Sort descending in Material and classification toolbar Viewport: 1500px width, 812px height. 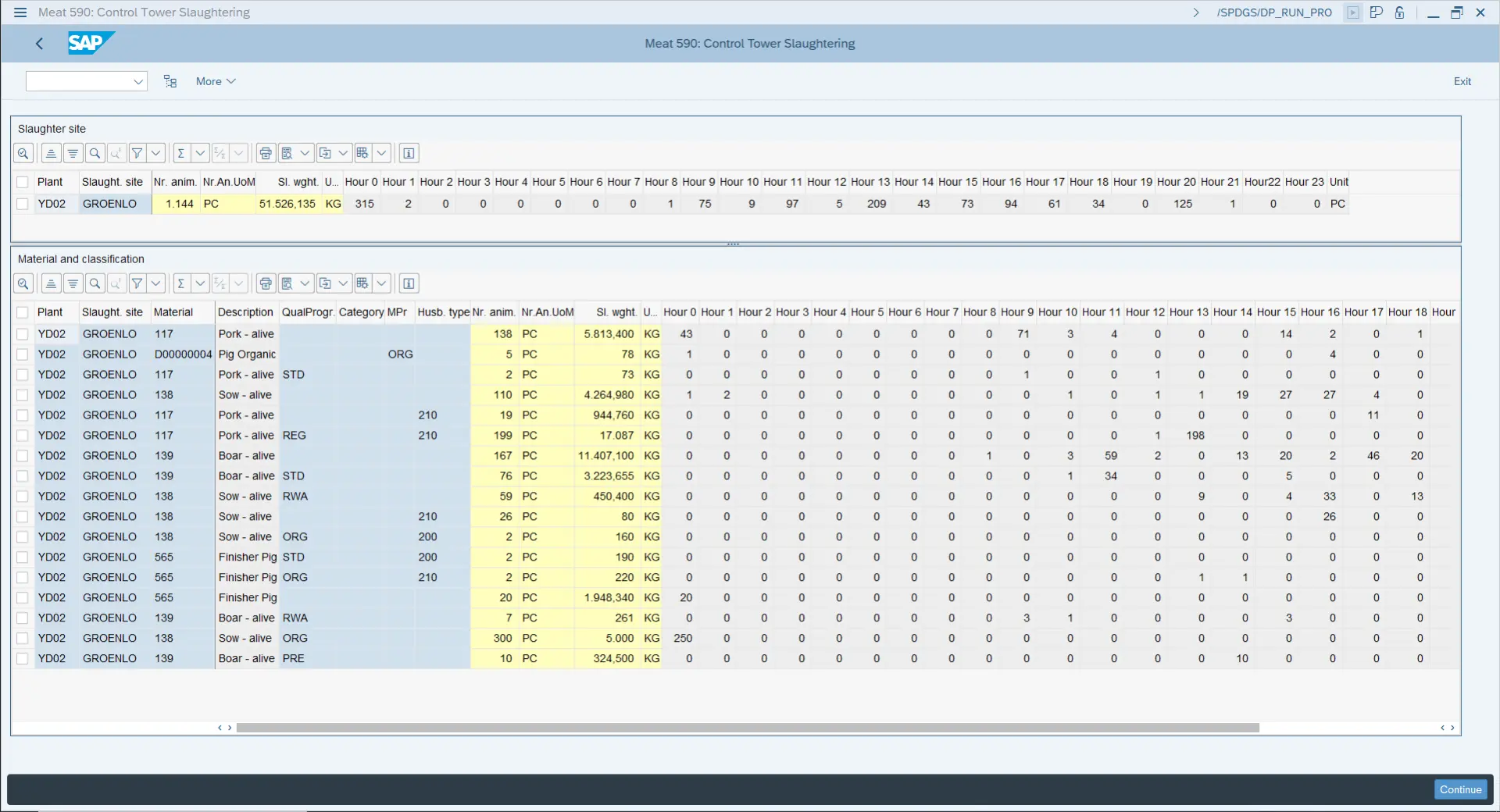pyautogui.click(x=73, y=283)
